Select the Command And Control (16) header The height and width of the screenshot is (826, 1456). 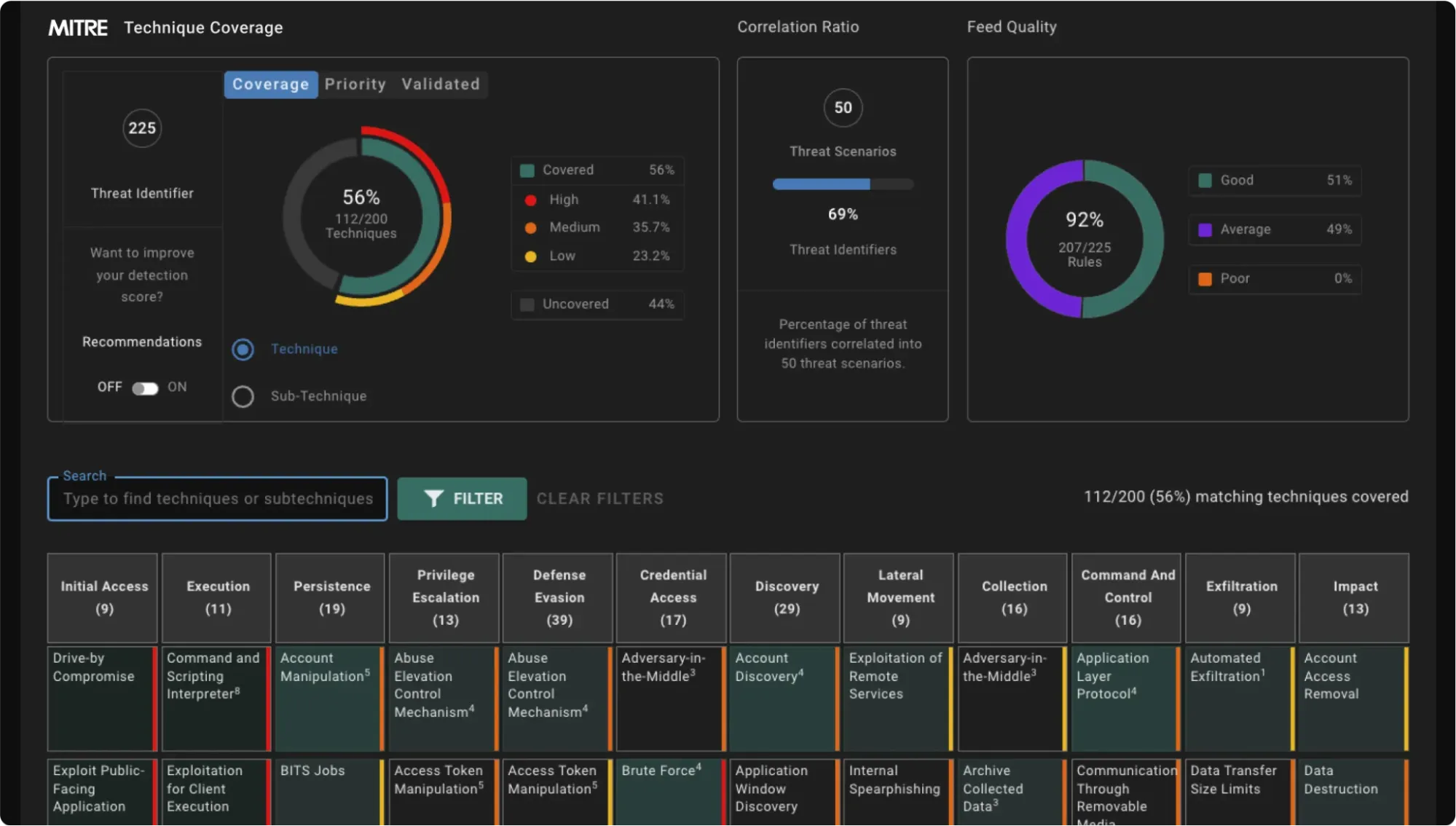1127,598
